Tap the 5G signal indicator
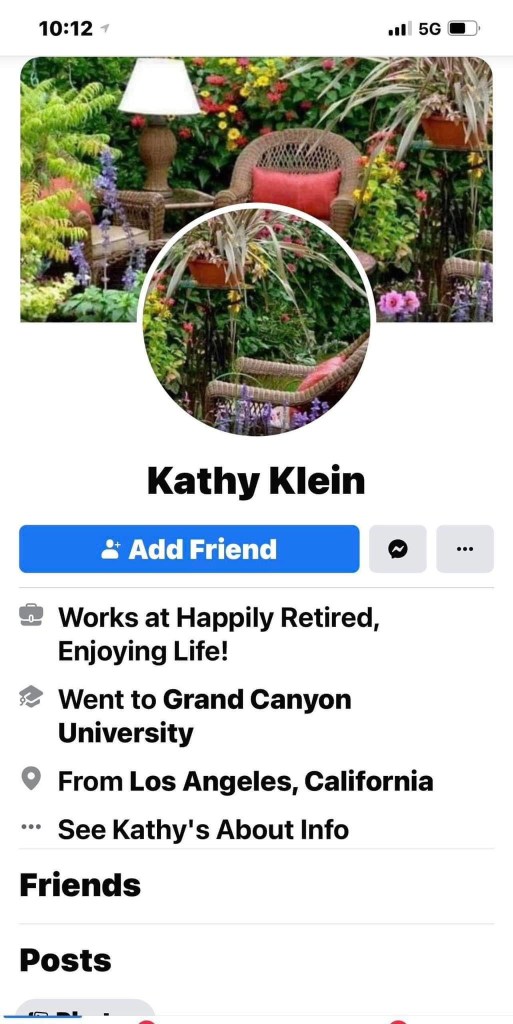This screenshot has height=1024, width=513. [x=429, y=29]
